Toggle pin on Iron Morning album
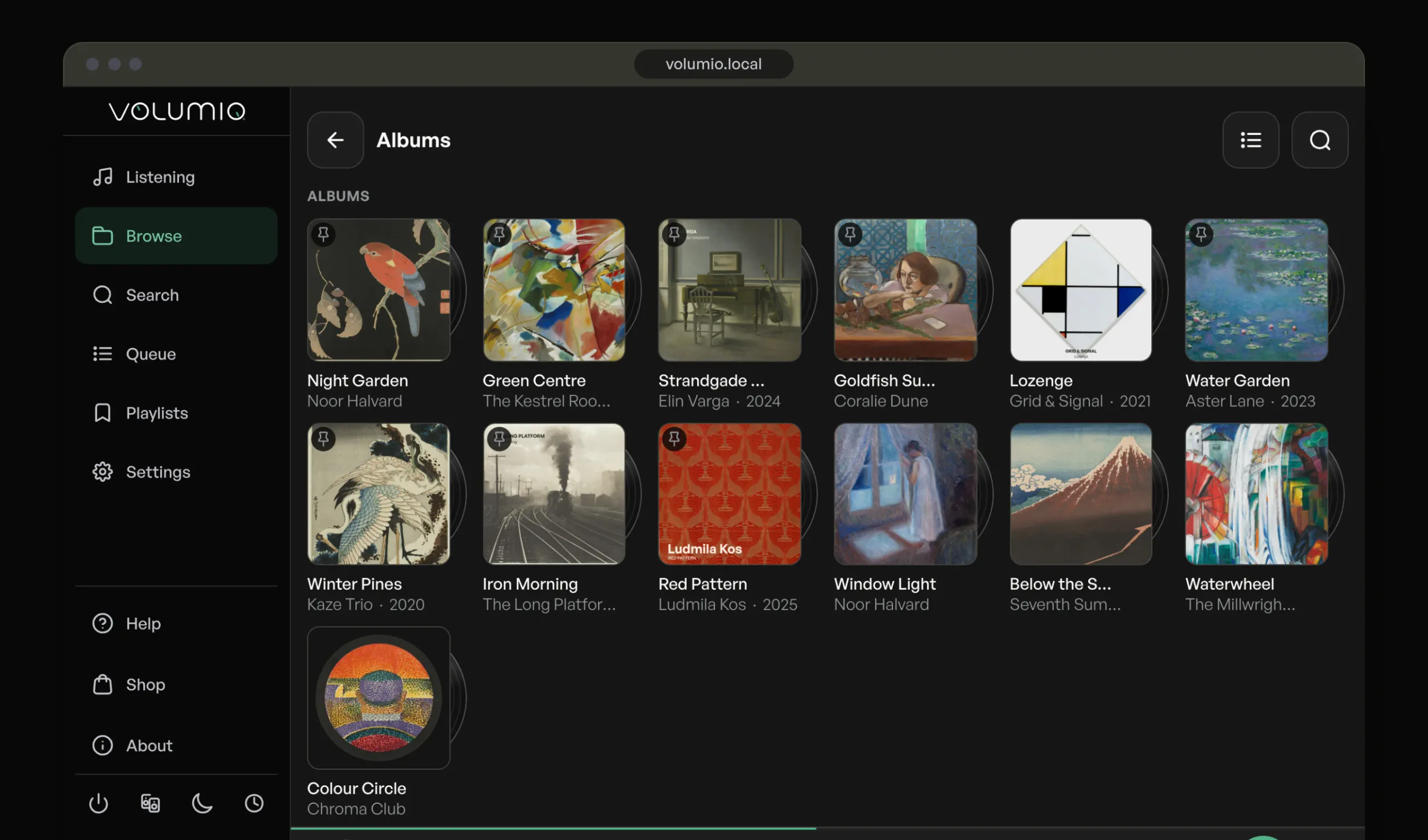 tap(499, 438)
